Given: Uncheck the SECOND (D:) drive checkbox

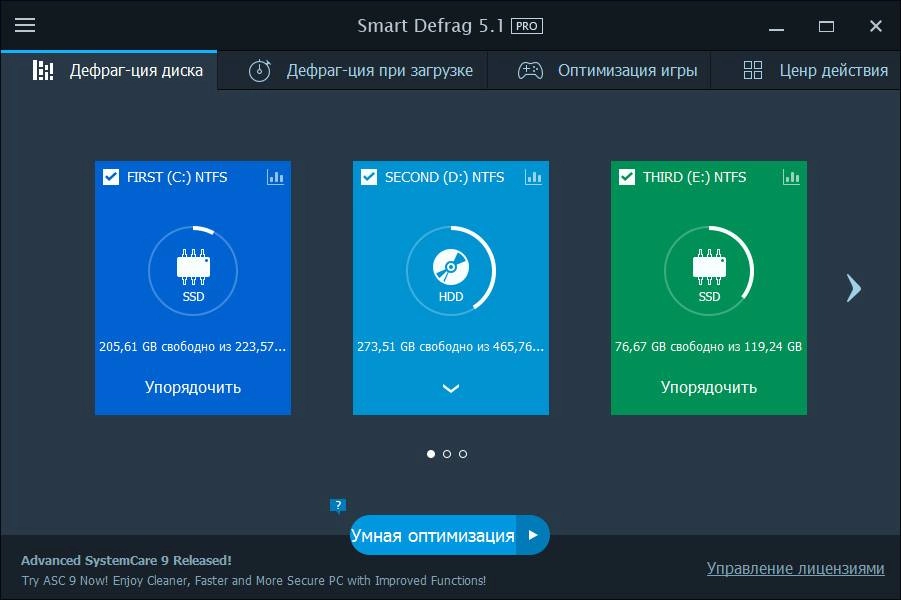Looking at the screenshot, I should pyautogui.click(x=369, y=176).
